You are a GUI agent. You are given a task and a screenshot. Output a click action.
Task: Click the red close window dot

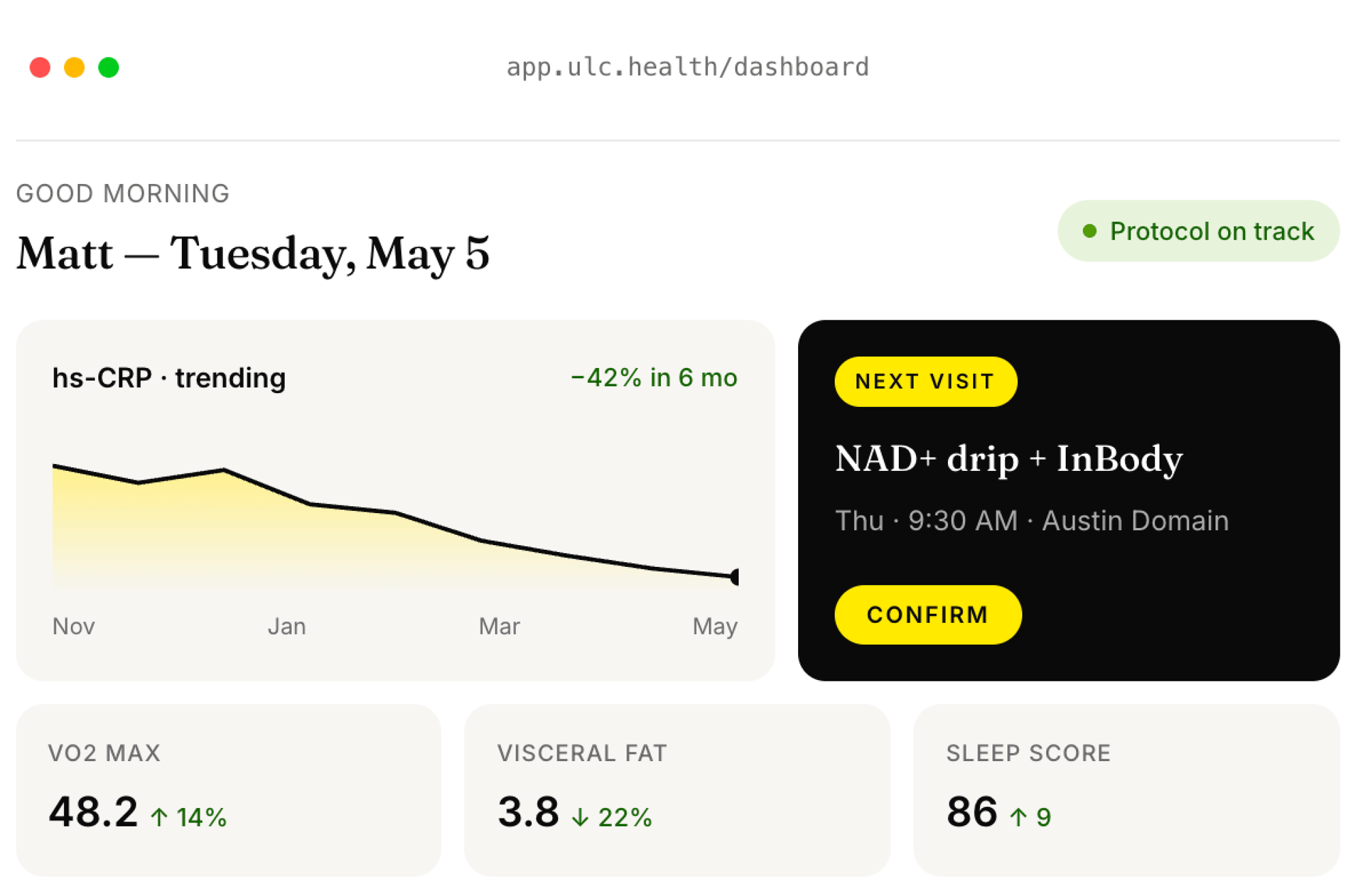click(40, 67)
